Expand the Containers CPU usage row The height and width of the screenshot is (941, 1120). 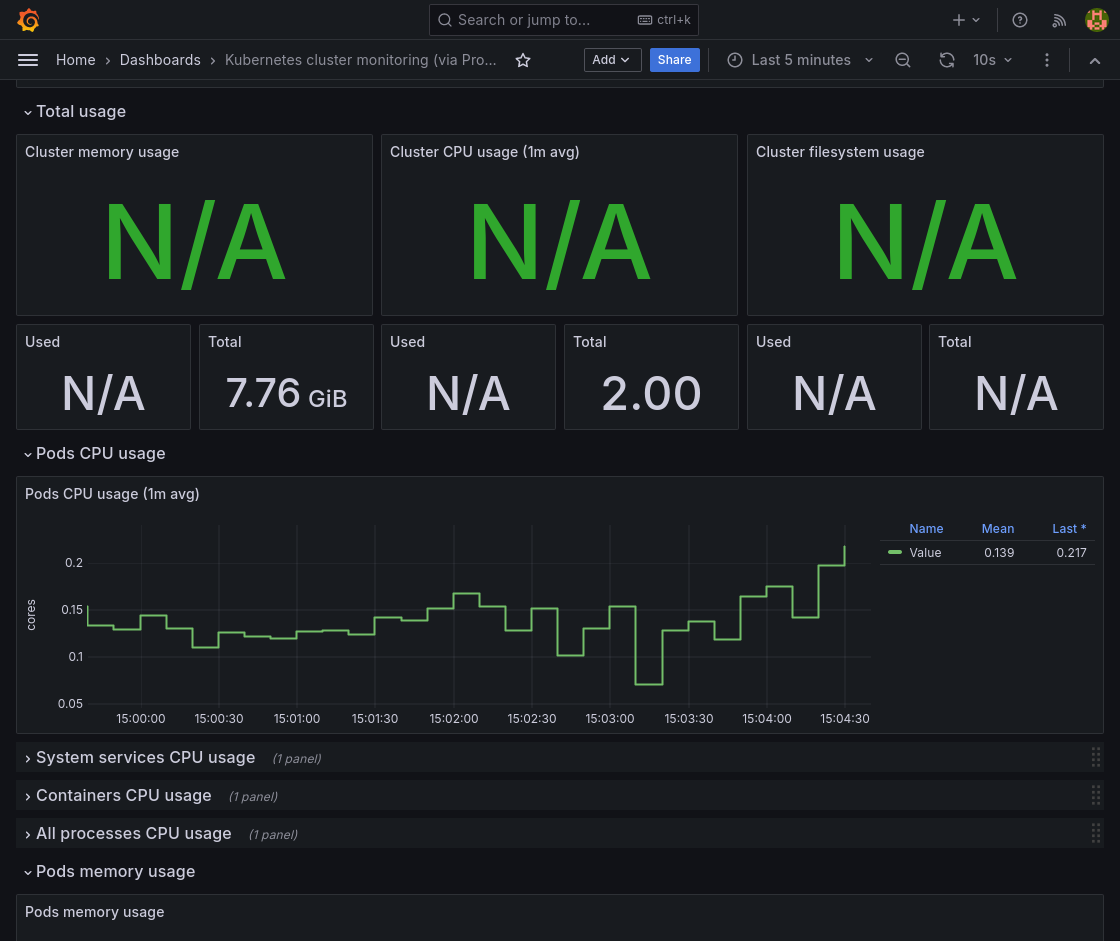point(123,796)
